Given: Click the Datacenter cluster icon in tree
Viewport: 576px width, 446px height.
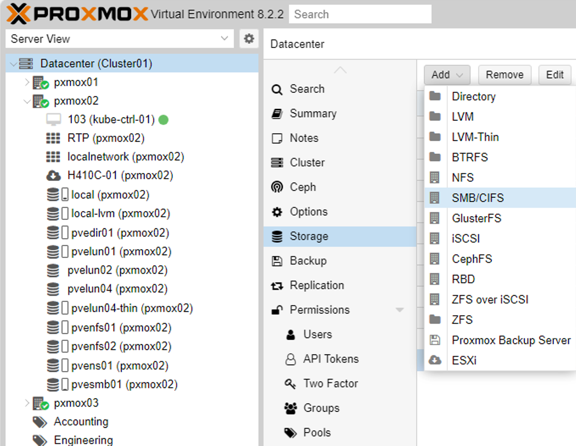Looking at the screenshot, I should click(x=26, y=64).
